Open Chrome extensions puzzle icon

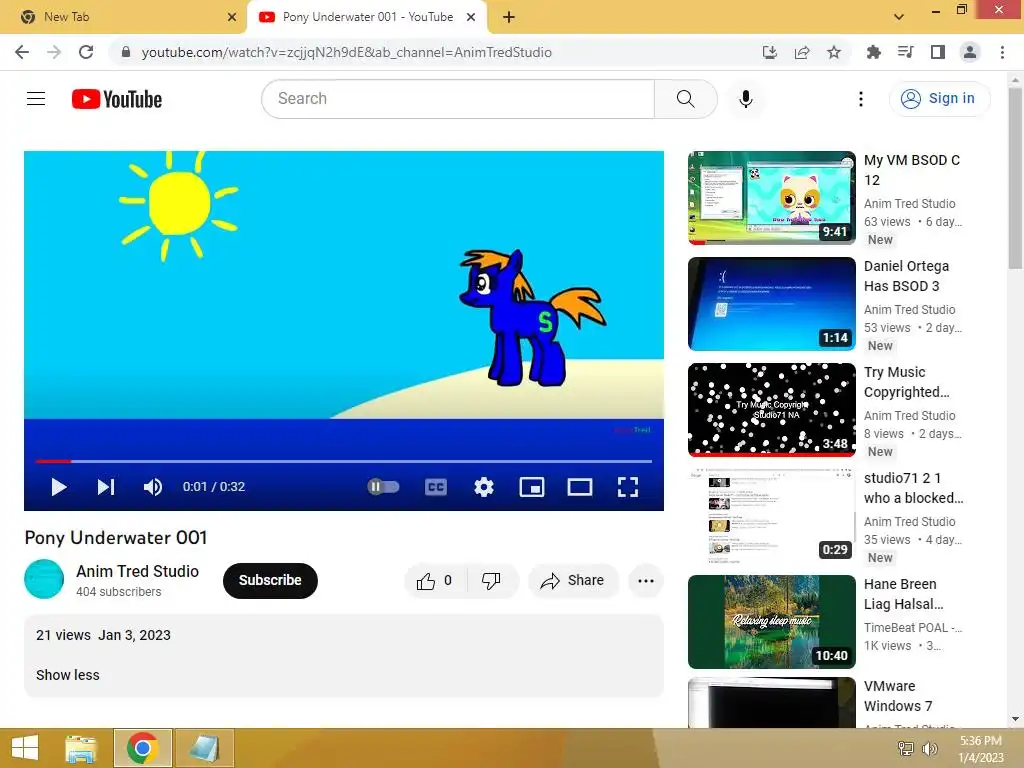click(x=873, y=52)
